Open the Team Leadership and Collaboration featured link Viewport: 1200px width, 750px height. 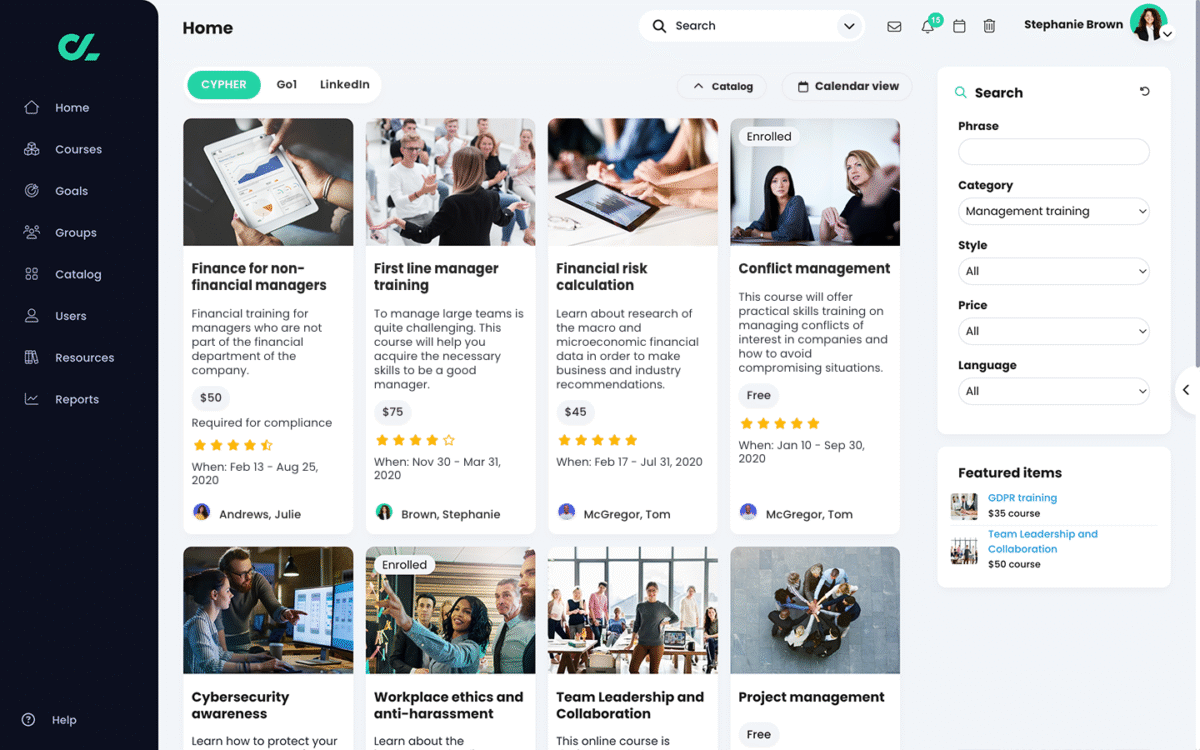pyautogui.click(x=1043, y=541)
